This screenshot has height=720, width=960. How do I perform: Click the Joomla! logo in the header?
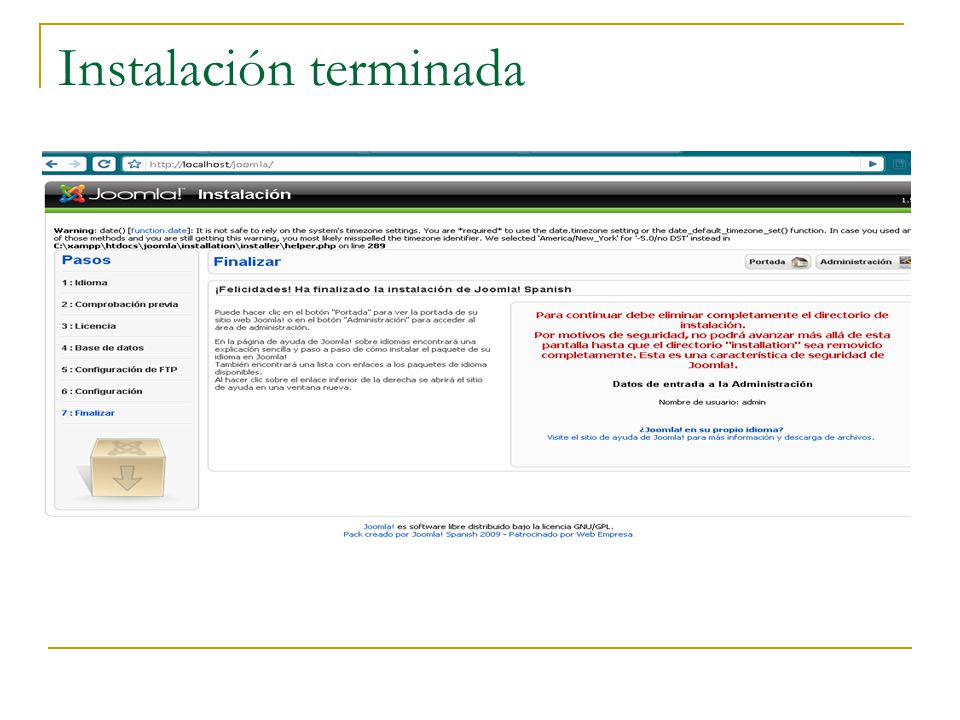point(121,194)
